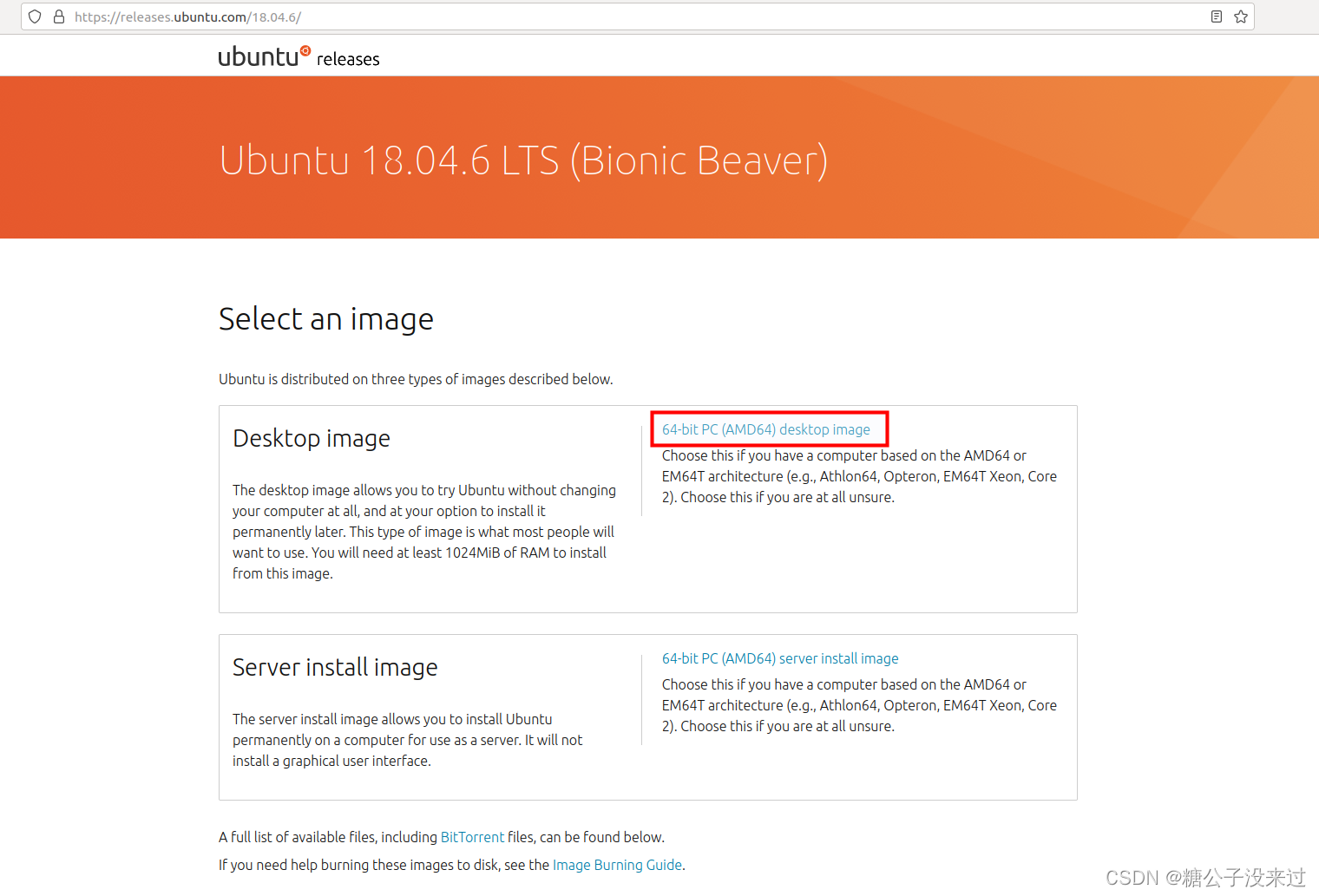Viewport: 1319px width, 896px height.
Task: Follow the BitTorrent link
Action: (x=472, y=837)
